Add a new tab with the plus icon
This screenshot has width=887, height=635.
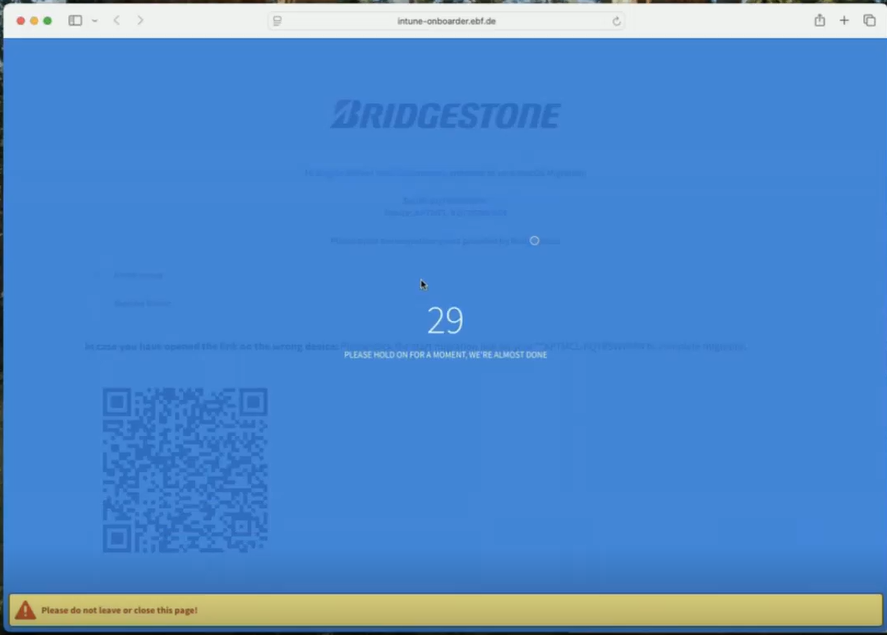844,20
